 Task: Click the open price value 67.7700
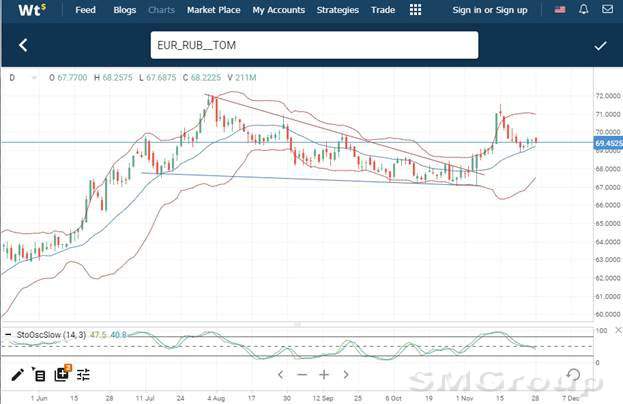[72, 77]
